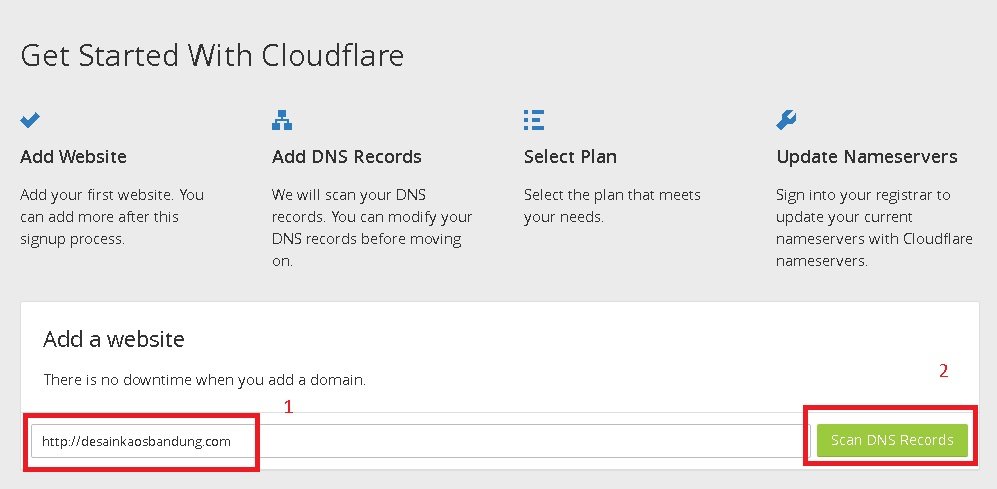Focus the blank right portion of the domain field
The image size is (997, 489).
[530, 441]
